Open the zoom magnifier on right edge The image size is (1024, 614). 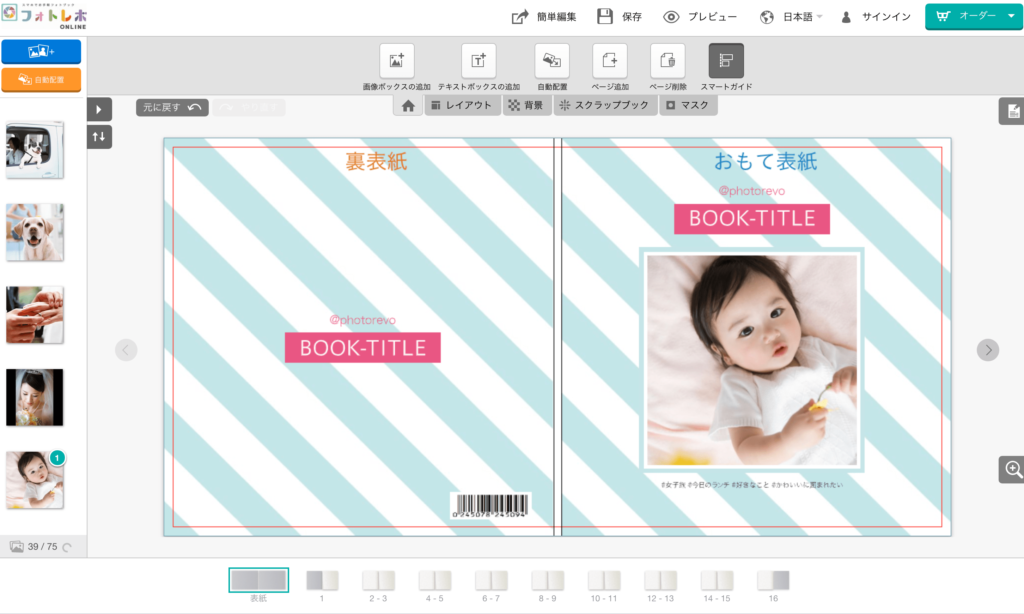(x=1012, y=469)
